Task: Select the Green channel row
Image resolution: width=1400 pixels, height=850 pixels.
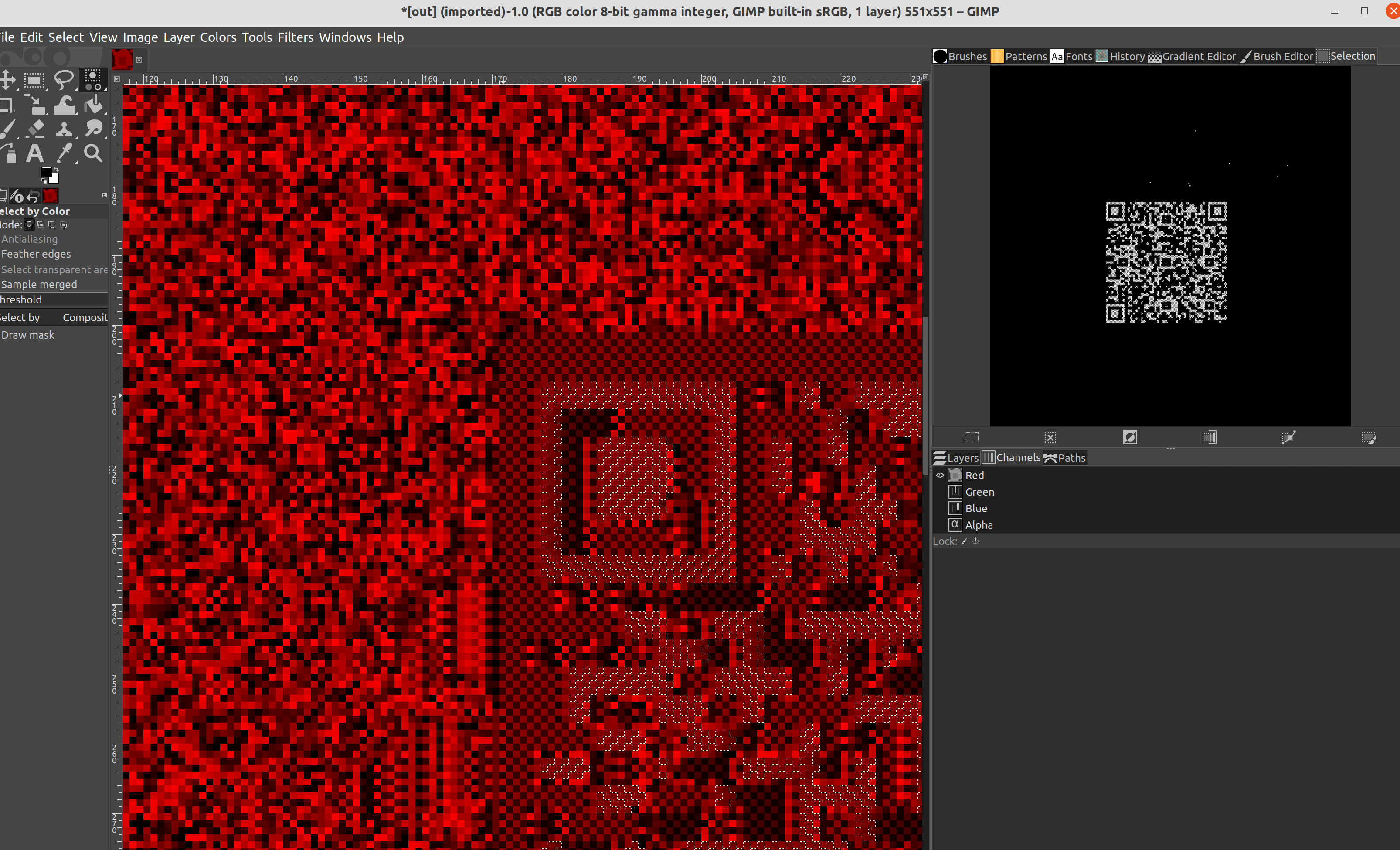Action: tap(1166, 492)
